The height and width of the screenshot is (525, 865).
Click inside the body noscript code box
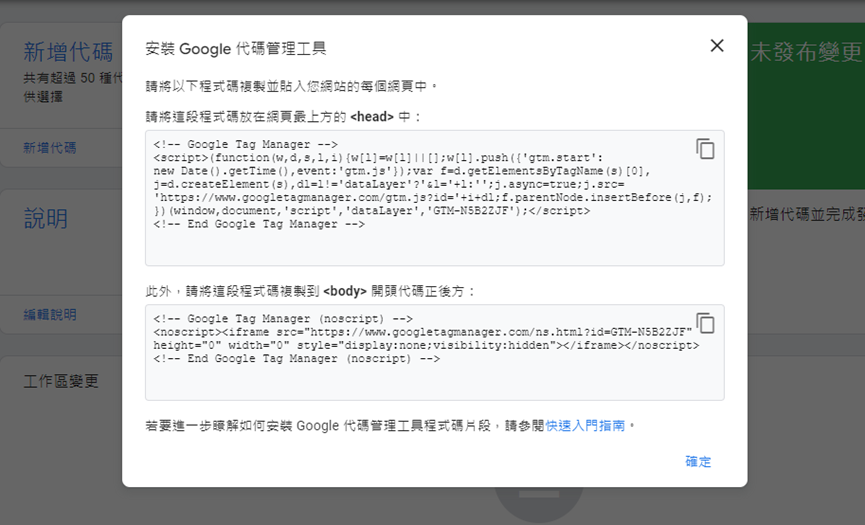click(x=434, y=380)
